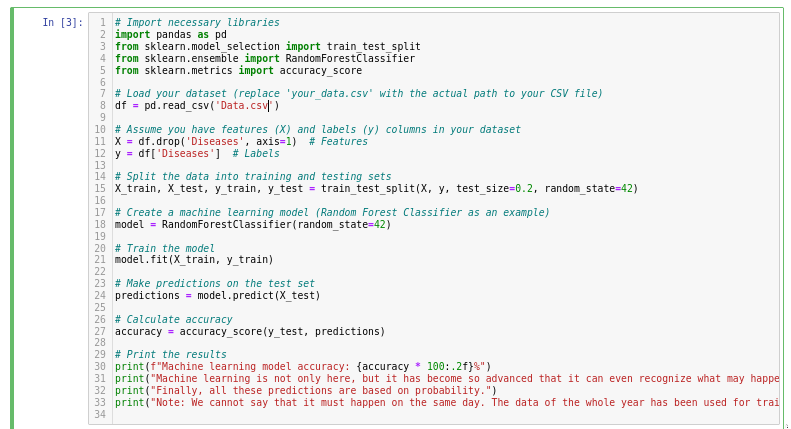The image size is (791, 429).
Task: Click the '# Import necessary libraries' comment
Action: pyautogui.click(x=197, y=22)
